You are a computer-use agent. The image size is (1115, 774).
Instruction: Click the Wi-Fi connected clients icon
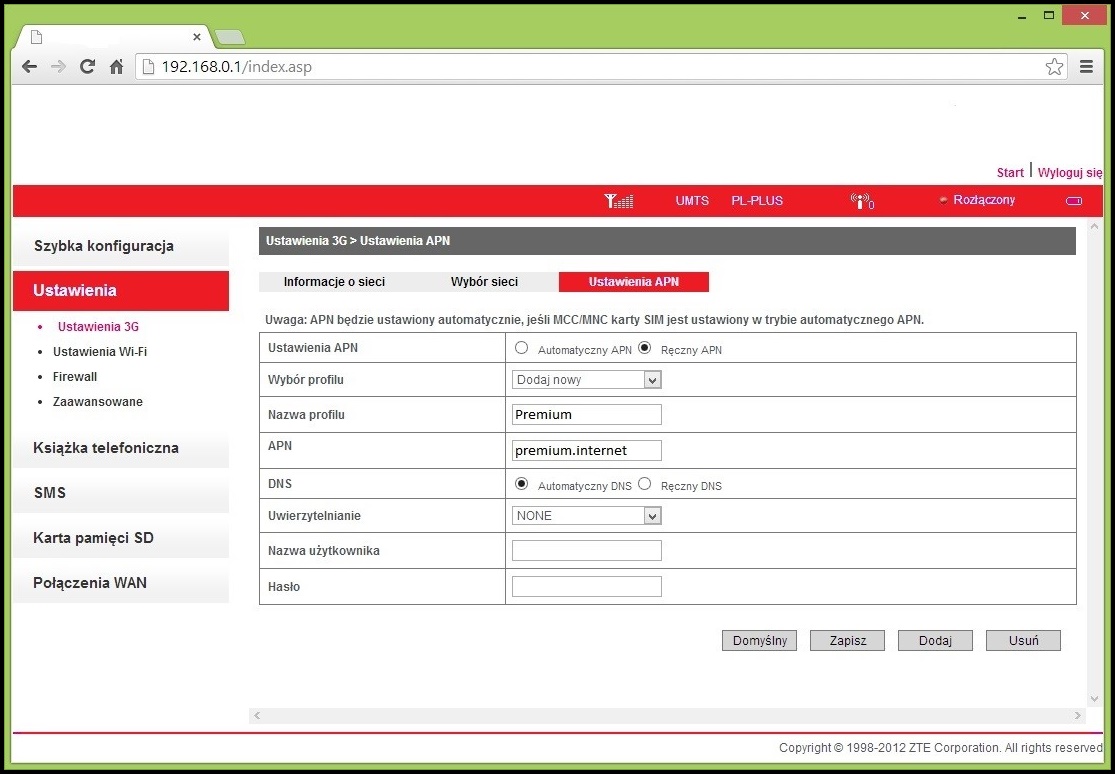coord(862,201)
